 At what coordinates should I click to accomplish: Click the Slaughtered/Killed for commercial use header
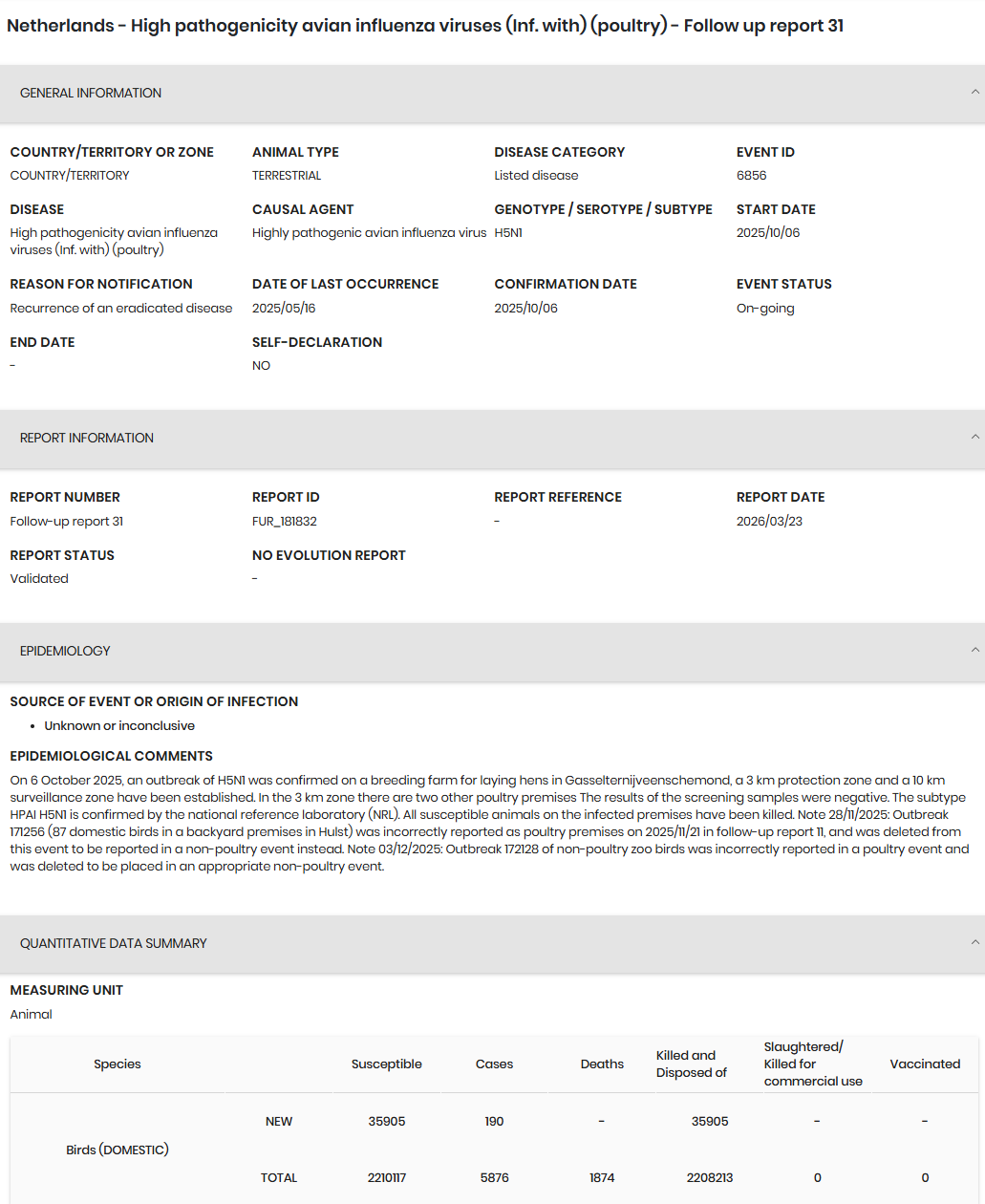(813, 1064)
